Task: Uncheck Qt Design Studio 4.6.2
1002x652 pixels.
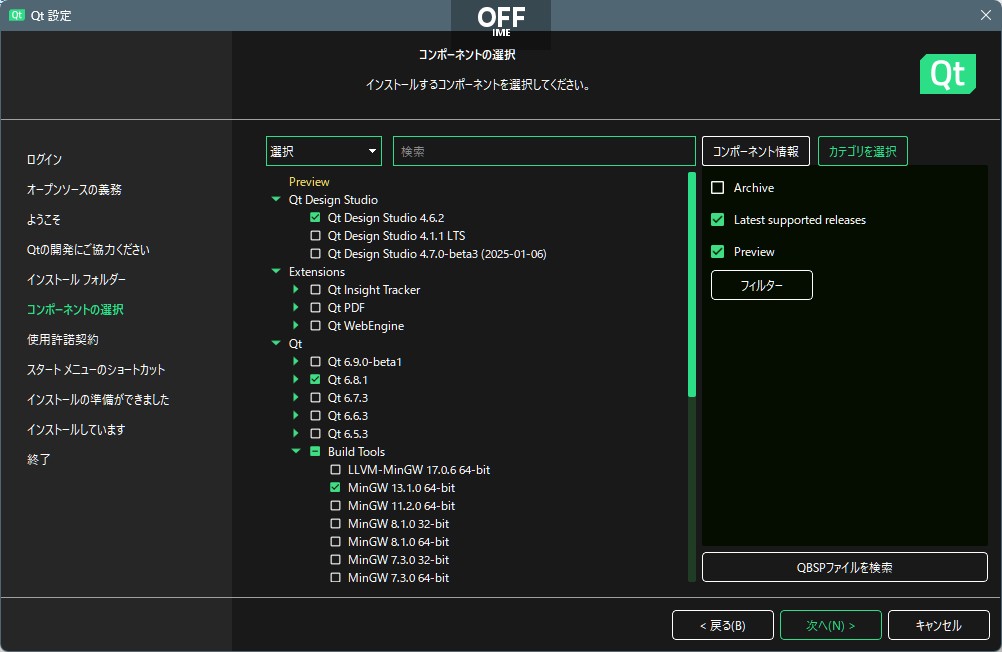Action: point(315,217)
